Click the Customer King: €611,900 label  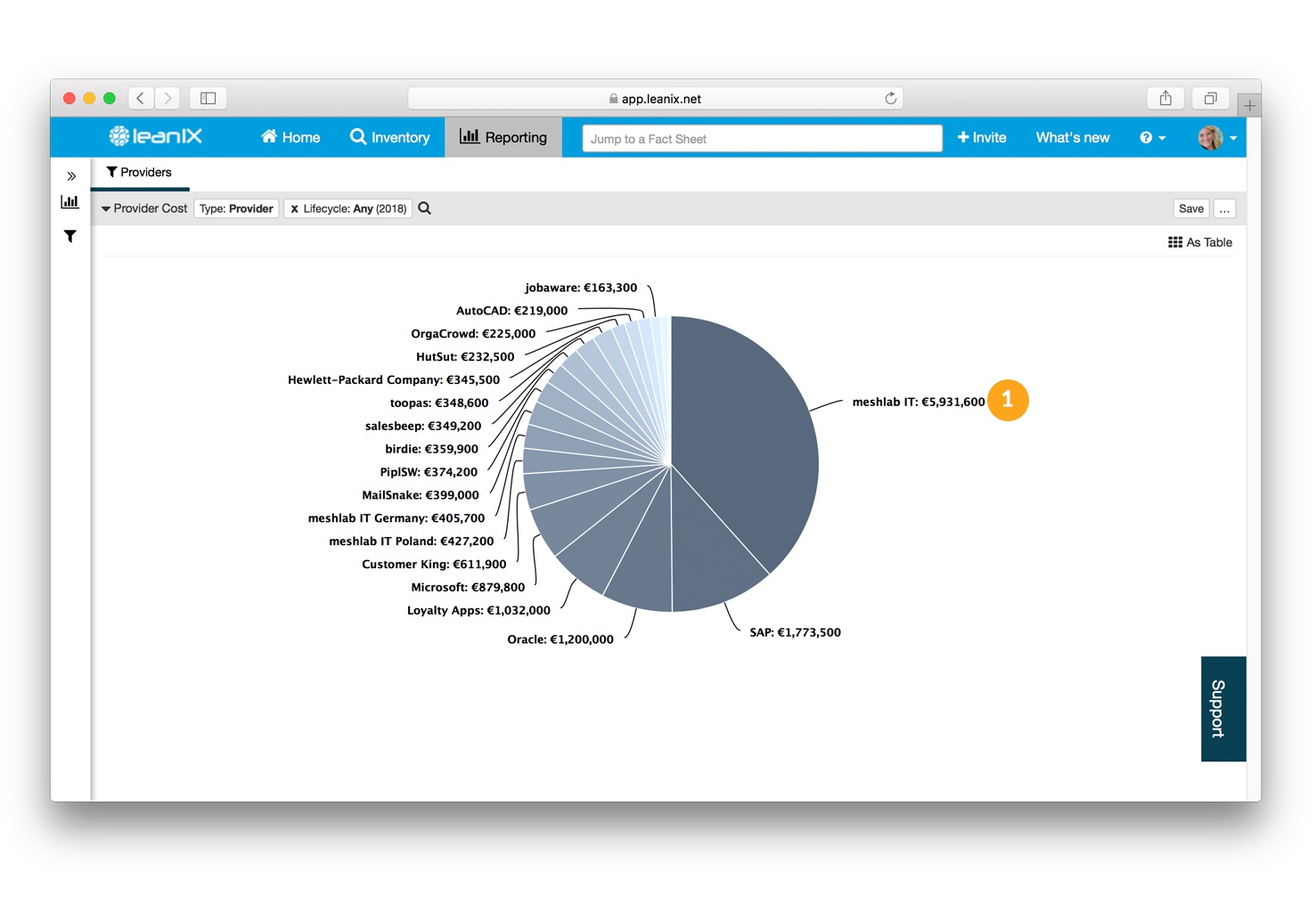pos(434,564)
